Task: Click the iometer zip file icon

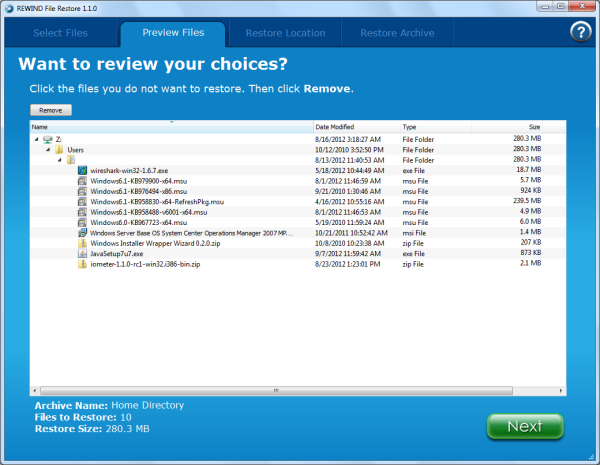Action: coord(82,264)
